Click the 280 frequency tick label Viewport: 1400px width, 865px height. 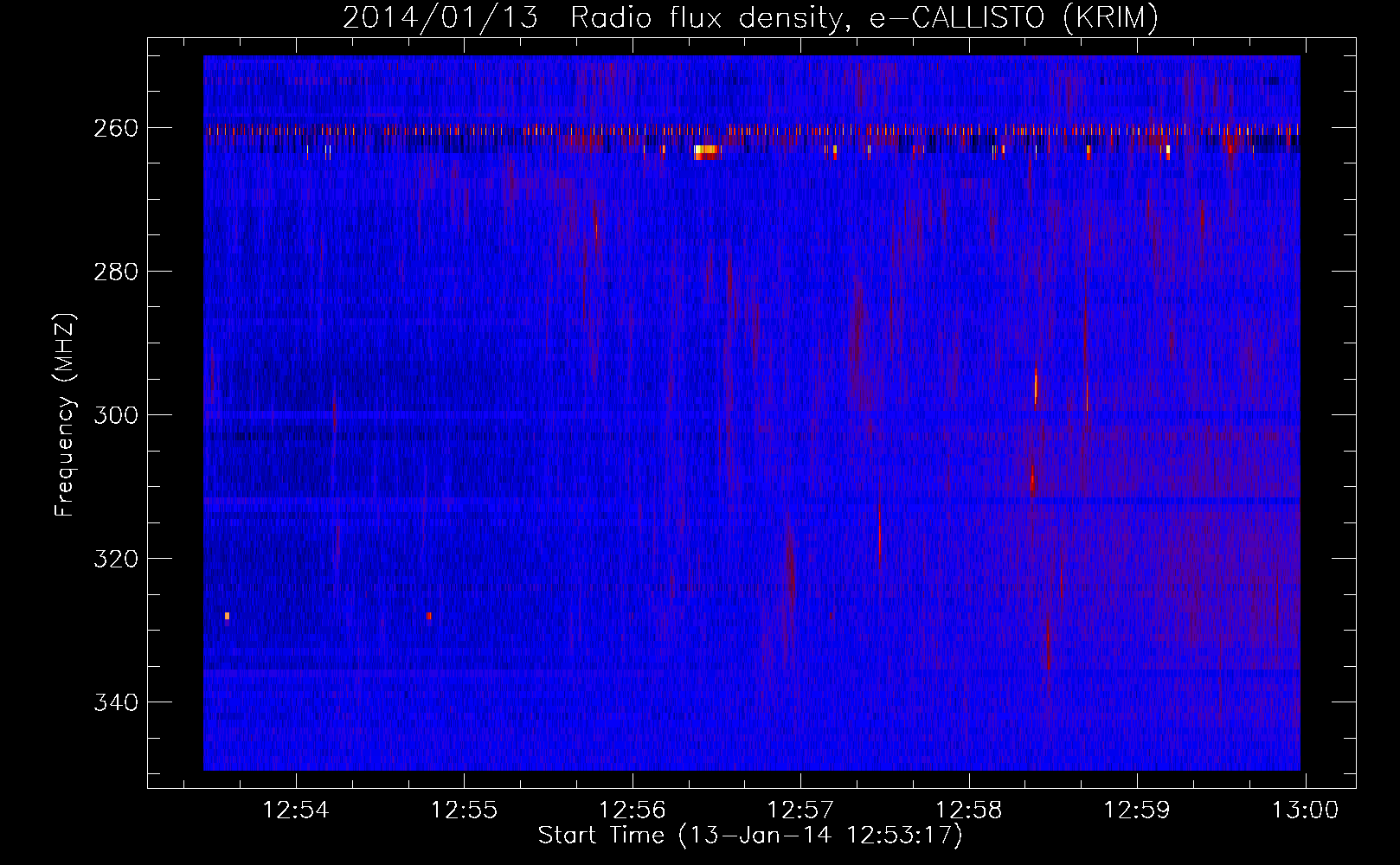(115, 272)
